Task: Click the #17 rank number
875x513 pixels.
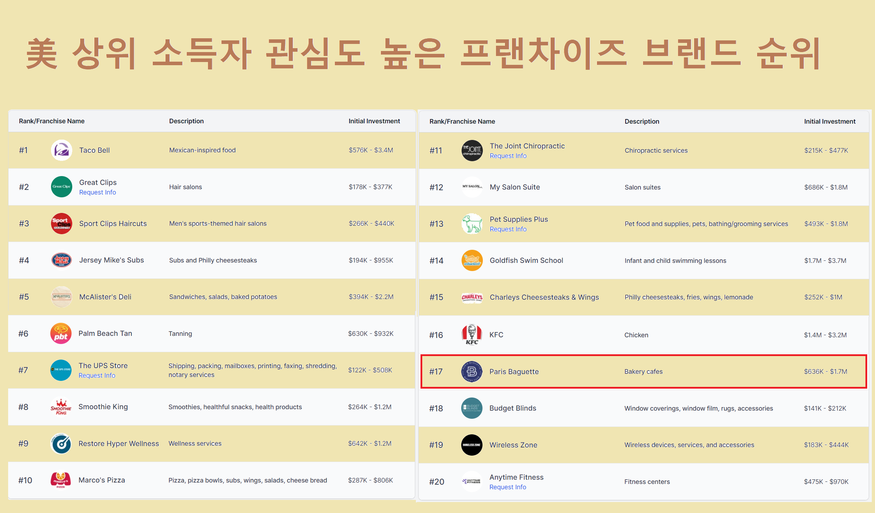Action: tap(436, 372)
